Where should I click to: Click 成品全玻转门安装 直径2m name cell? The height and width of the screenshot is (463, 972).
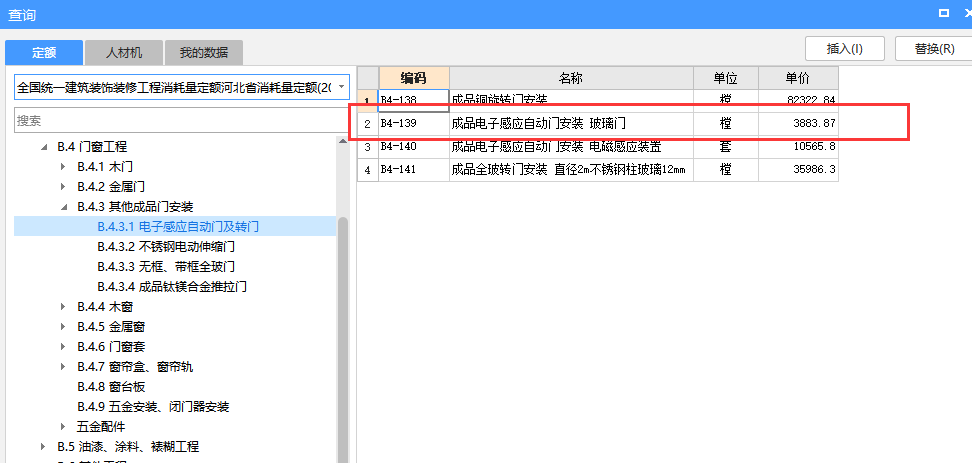pyautogui.click(x=571, y=170)
